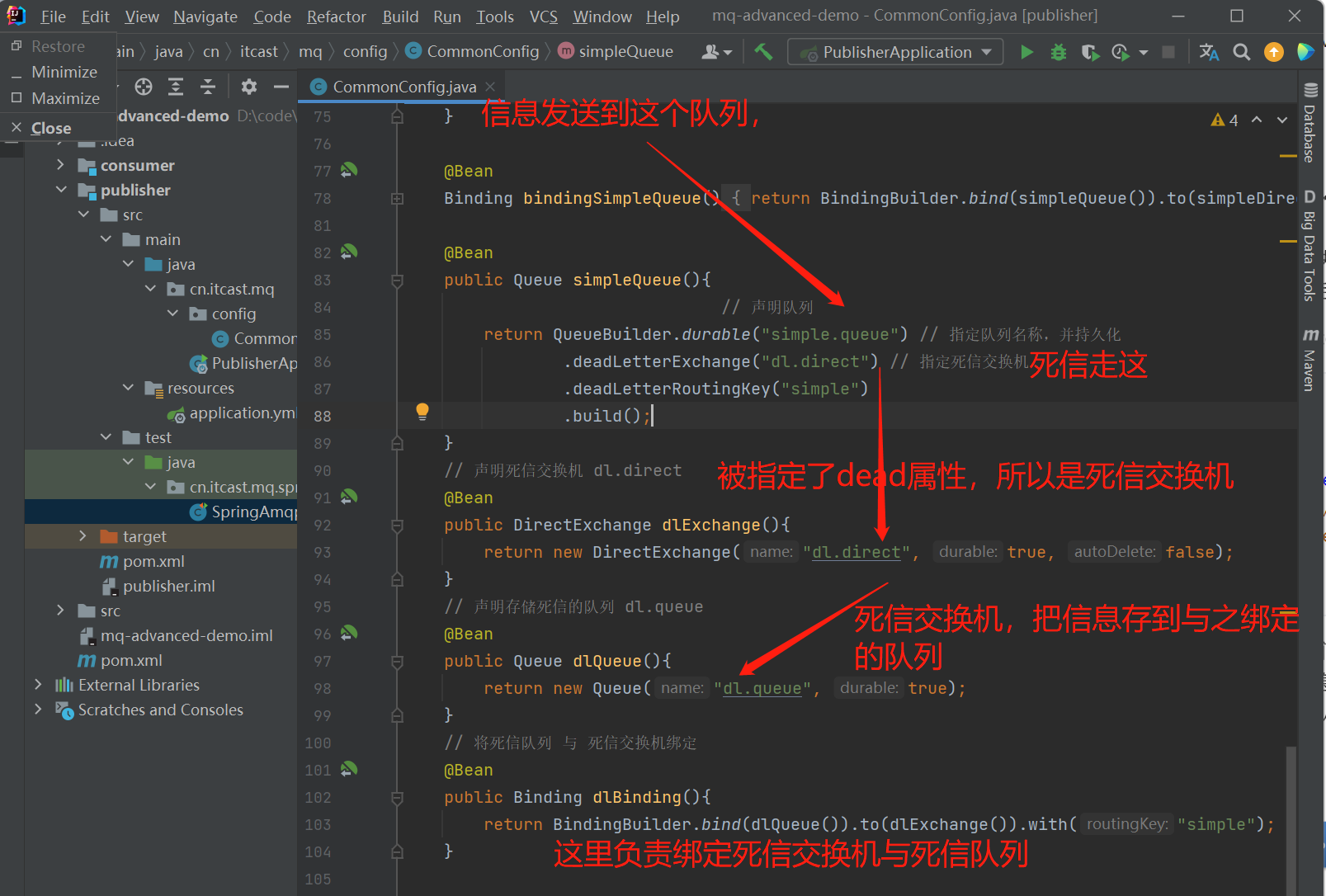Click the orange update arrow icon

pyautogui.click(x=1274, y=52)
